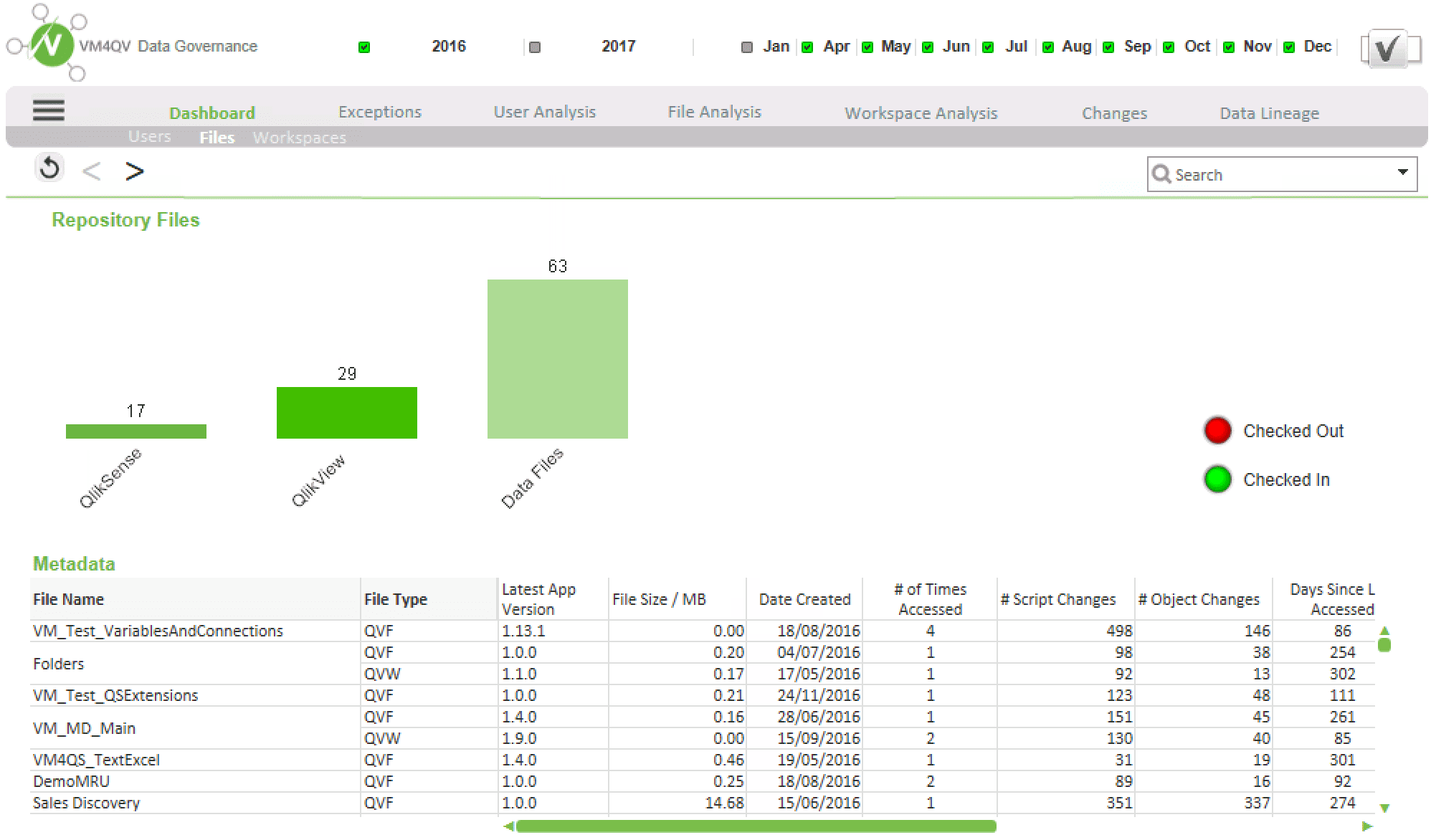Click the 14.68 file size value
This screenshot has width=1431, height=840.
click(725, 803)
